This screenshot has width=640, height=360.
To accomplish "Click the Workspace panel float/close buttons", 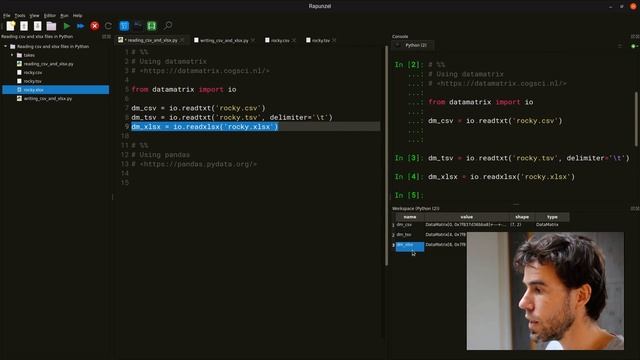I will pyautogui.click(x=635, y=209).
